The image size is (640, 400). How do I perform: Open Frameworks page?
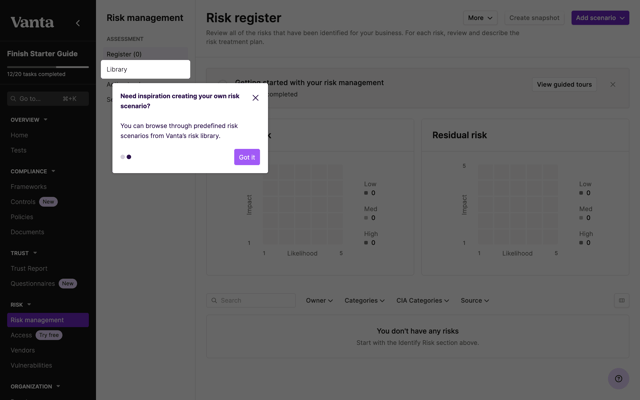click(29, 187)
